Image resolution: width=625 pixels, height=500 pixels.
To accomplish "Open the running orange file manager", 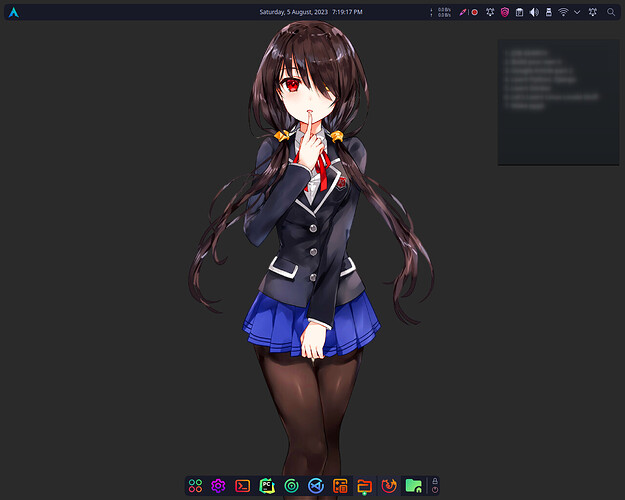I will pyautogui.click(x=364, y=486).
